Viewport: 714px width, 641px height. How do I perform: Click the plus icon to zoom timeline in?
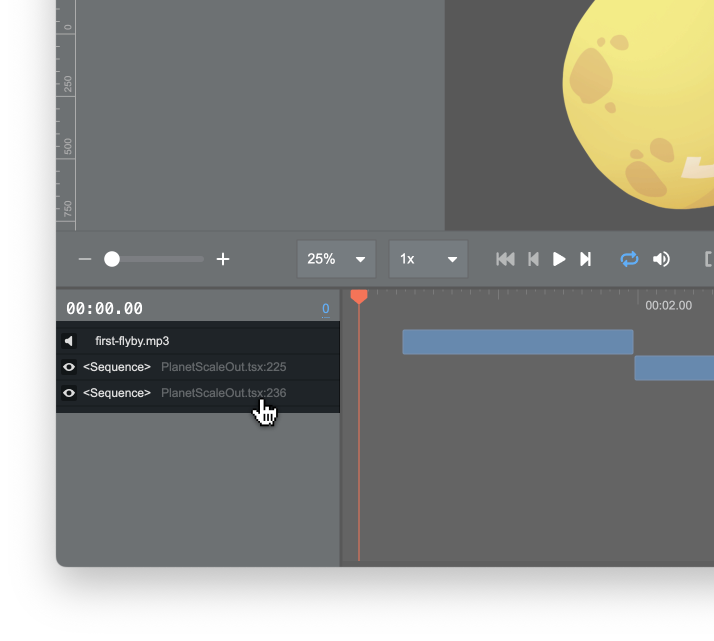tap(223, 259)
